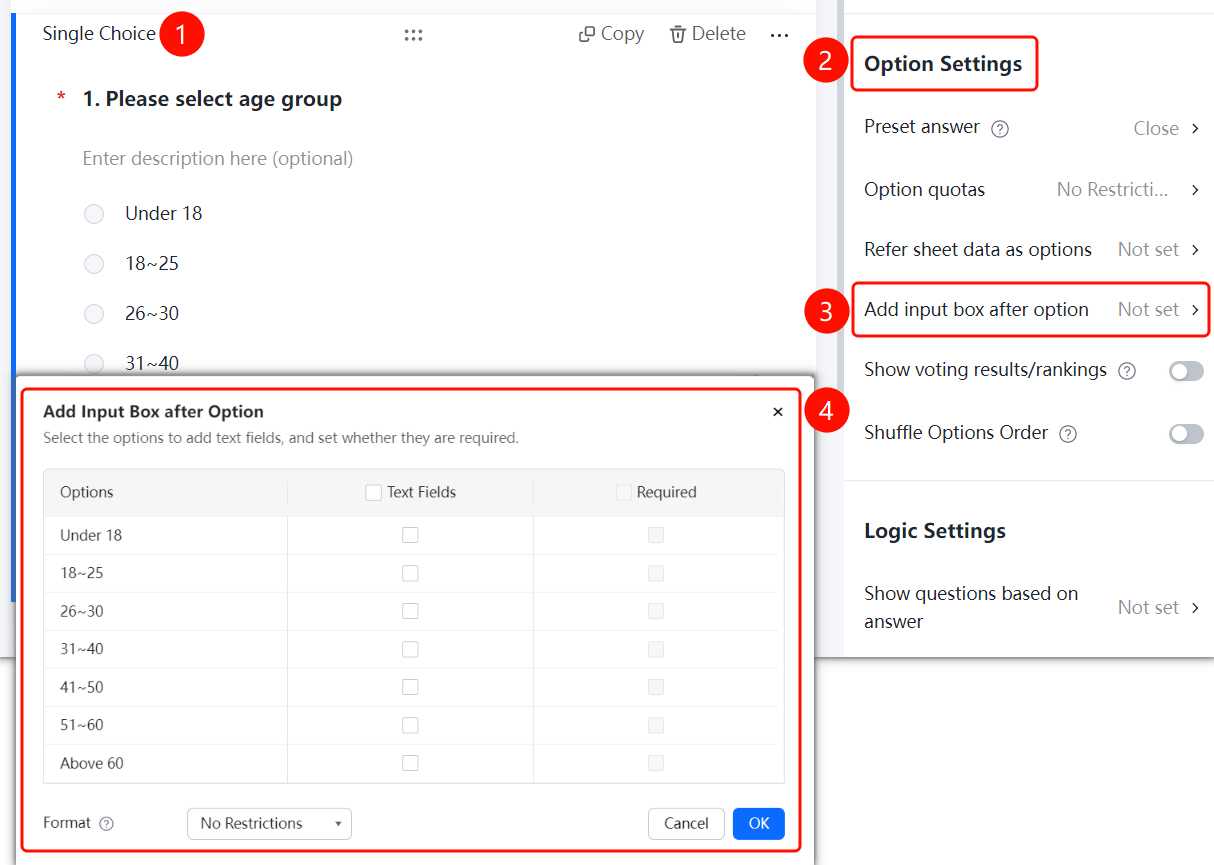Click the Copy question icon
This screenshot has height=865, width=1214.
point(587,34)
